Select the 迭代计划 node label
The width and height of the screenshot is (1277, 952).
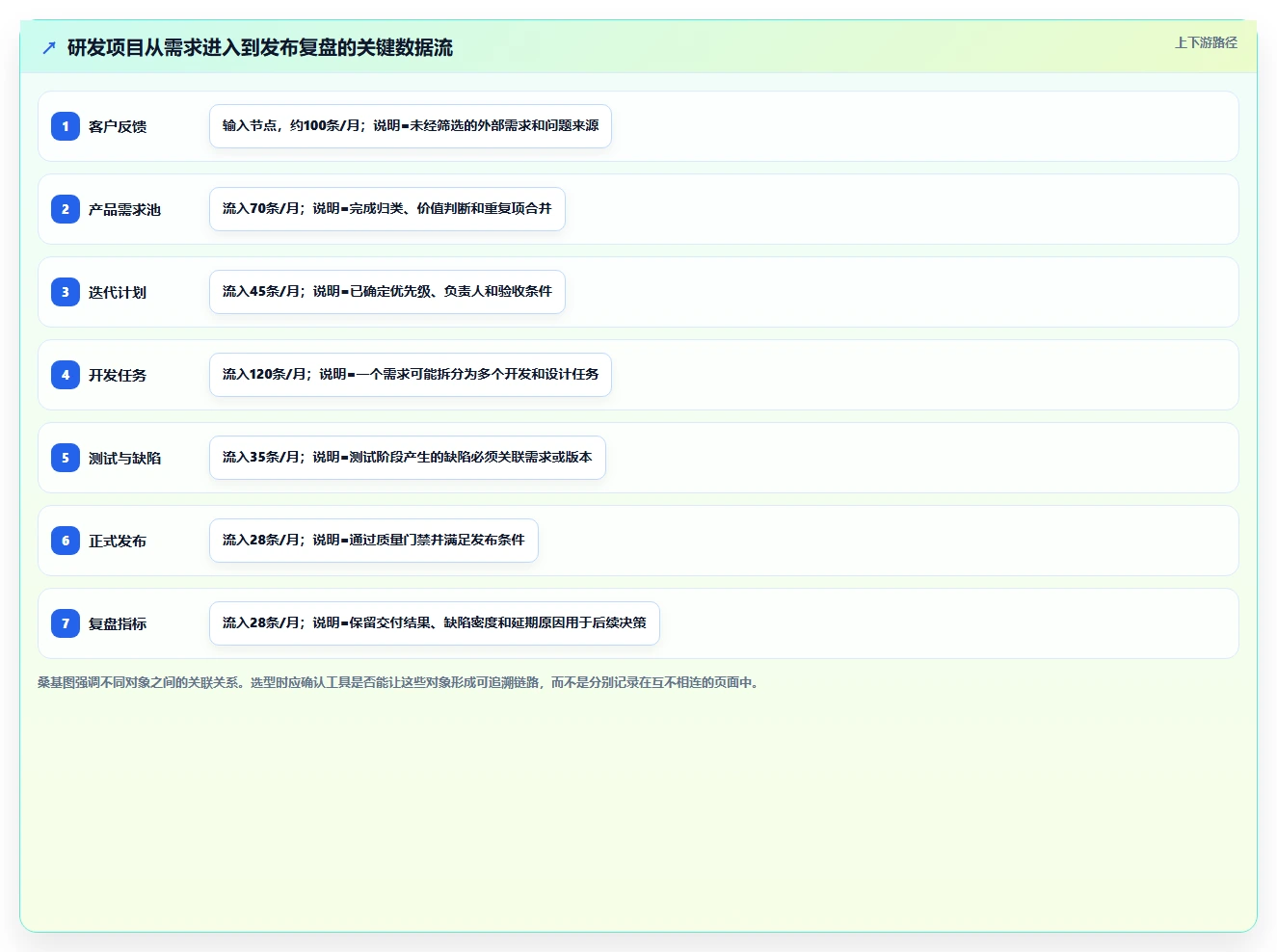click(118, 292)
